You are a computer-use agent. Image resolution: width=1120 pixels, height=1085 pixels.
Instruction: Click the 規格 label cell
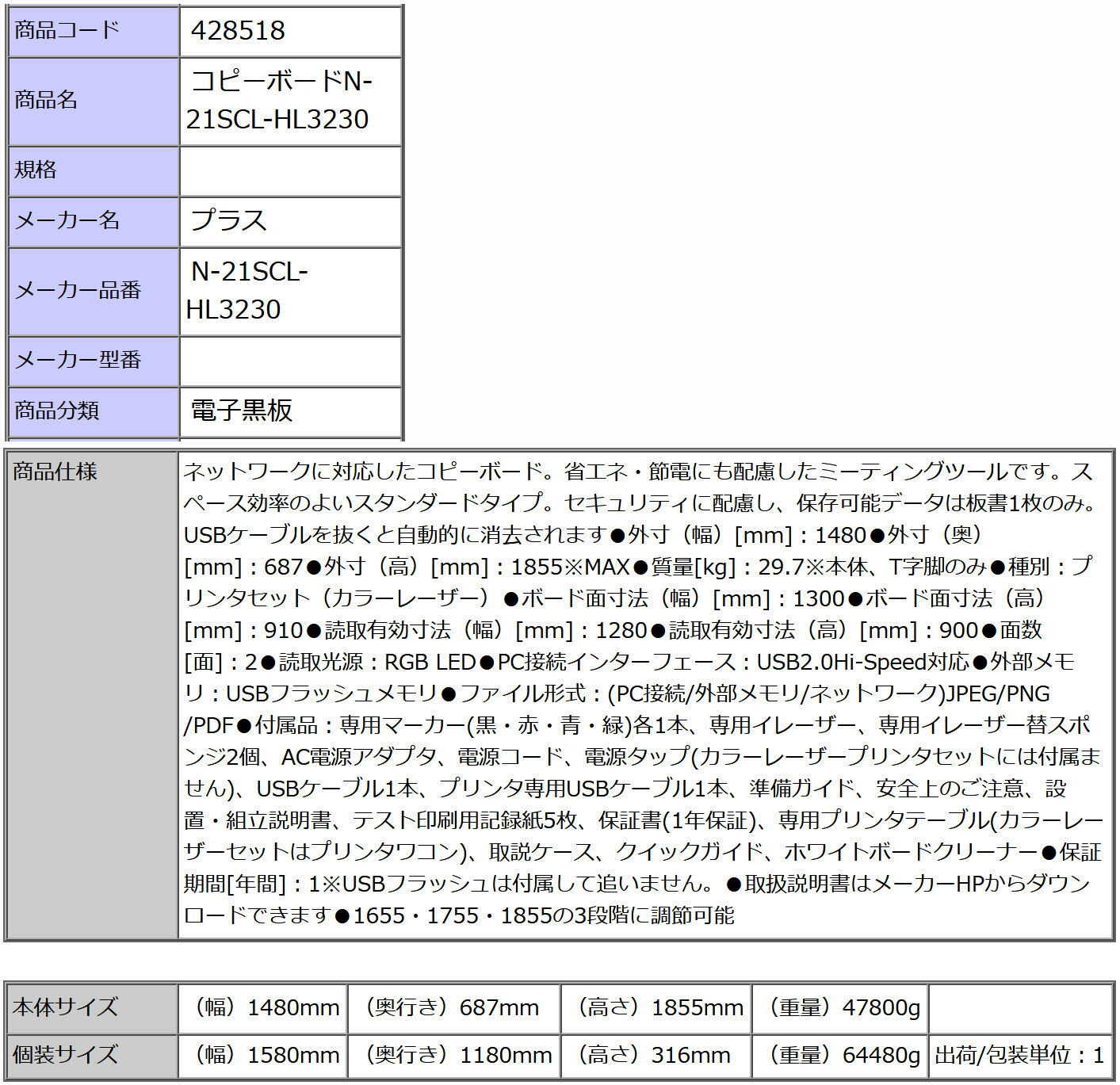click(x=94, y=171)
